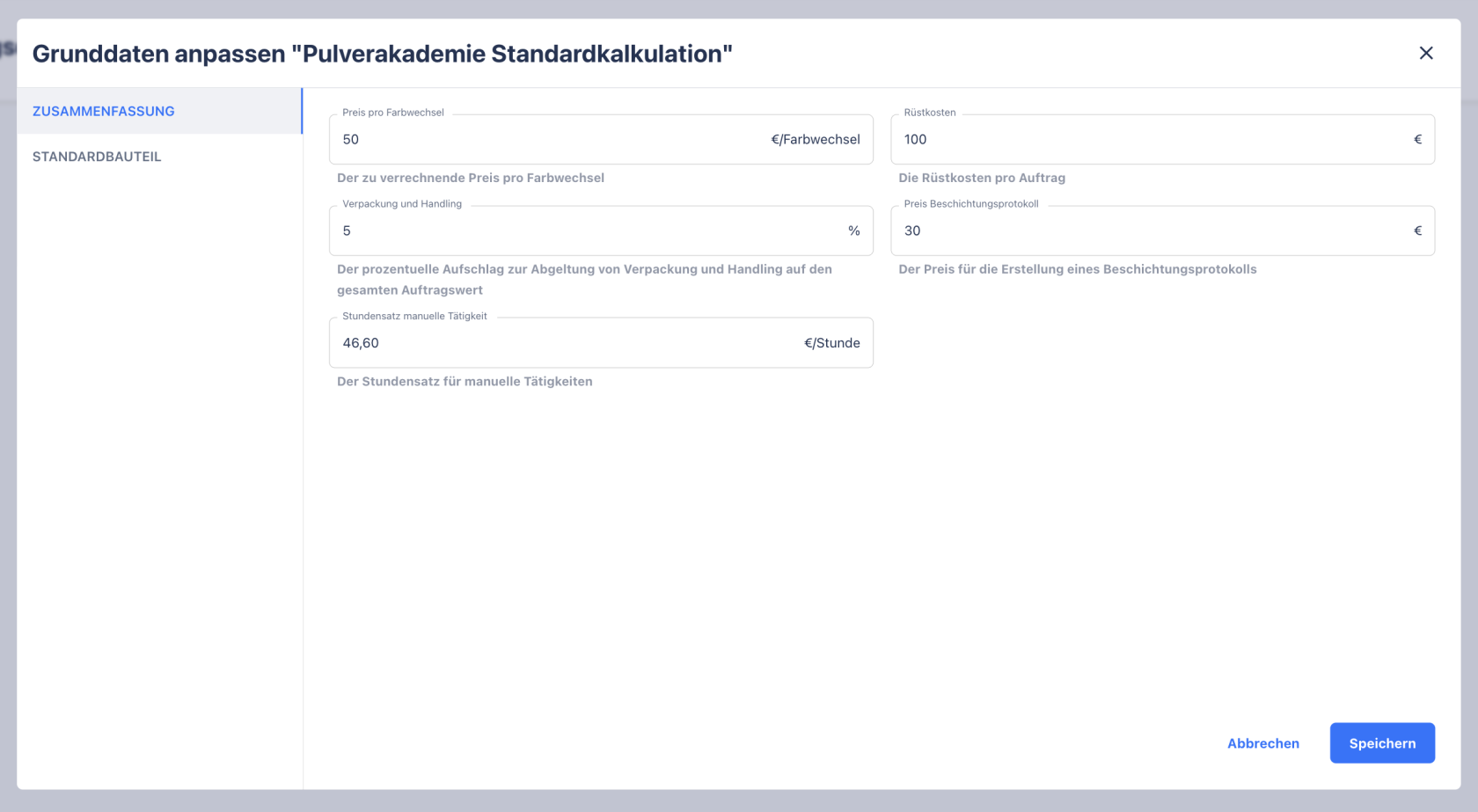Click the €/Farbwechsel unit label
This screenshot has width=1478, height=812.
[x=816, y=139]
